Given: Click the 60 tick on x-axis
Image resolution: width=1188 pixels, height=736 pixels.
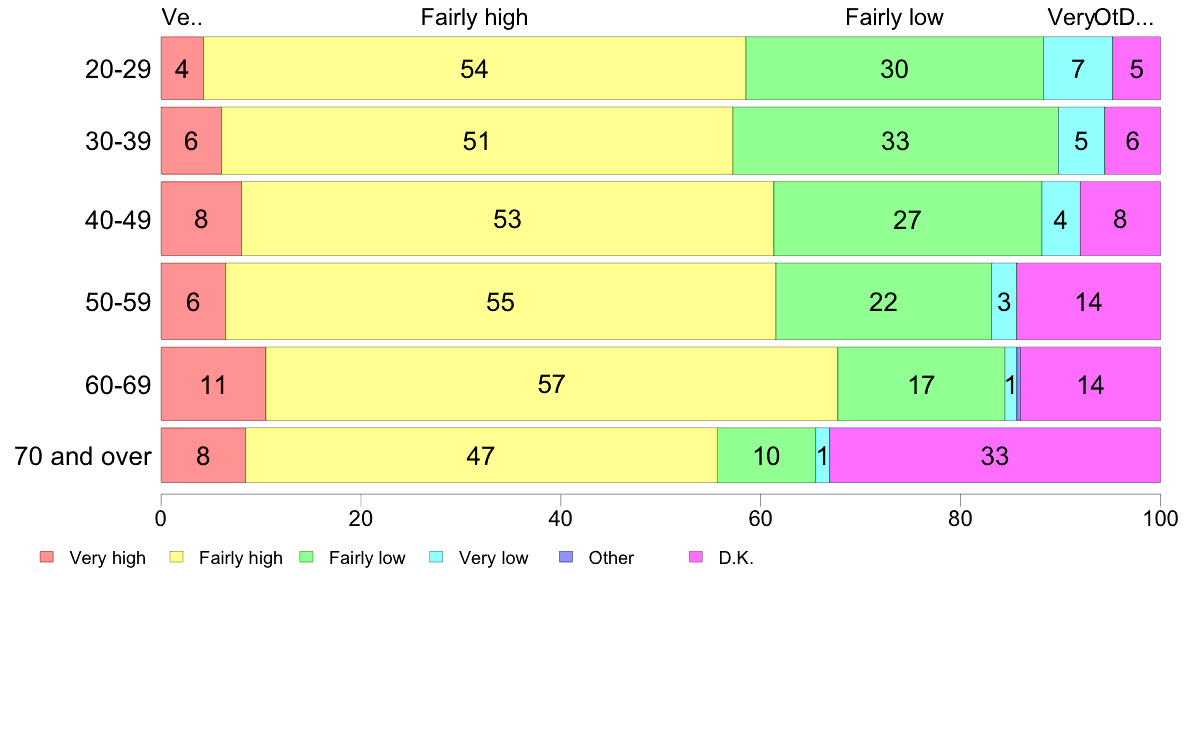Looking at the screenshot, I should tap(760, 518).
